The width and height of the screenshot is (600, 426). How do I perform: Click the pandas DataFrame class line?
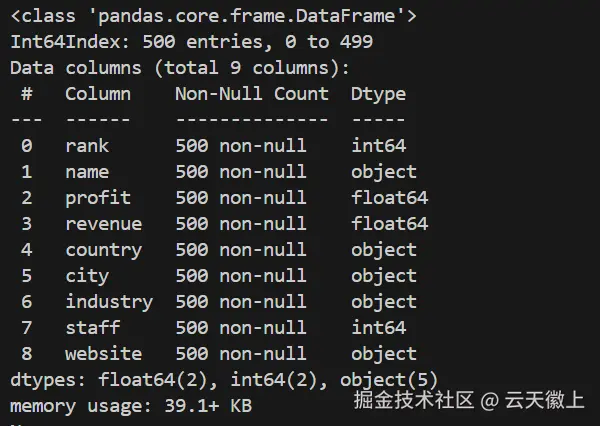(x=213, y=16)
